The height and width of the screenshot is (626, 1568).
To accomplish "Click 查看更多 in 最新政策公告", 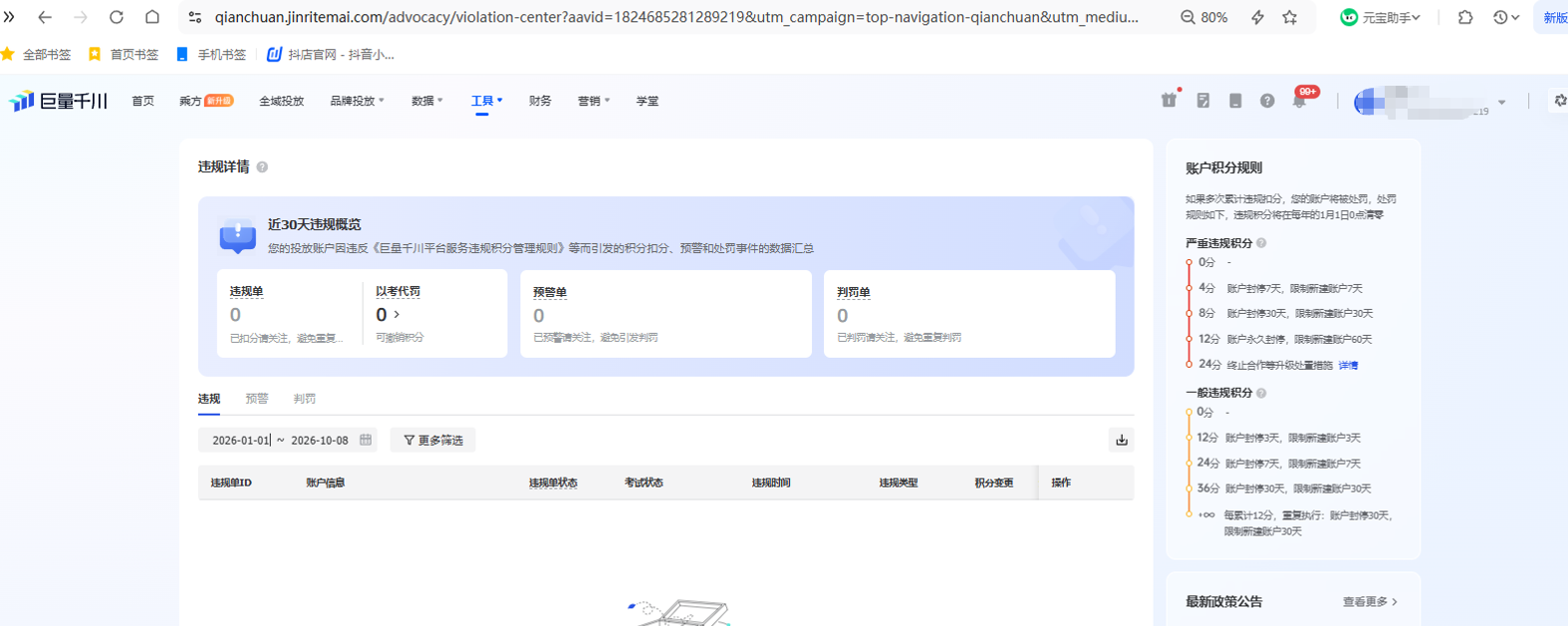I will pyautogui.click(x=1370, y=602).
